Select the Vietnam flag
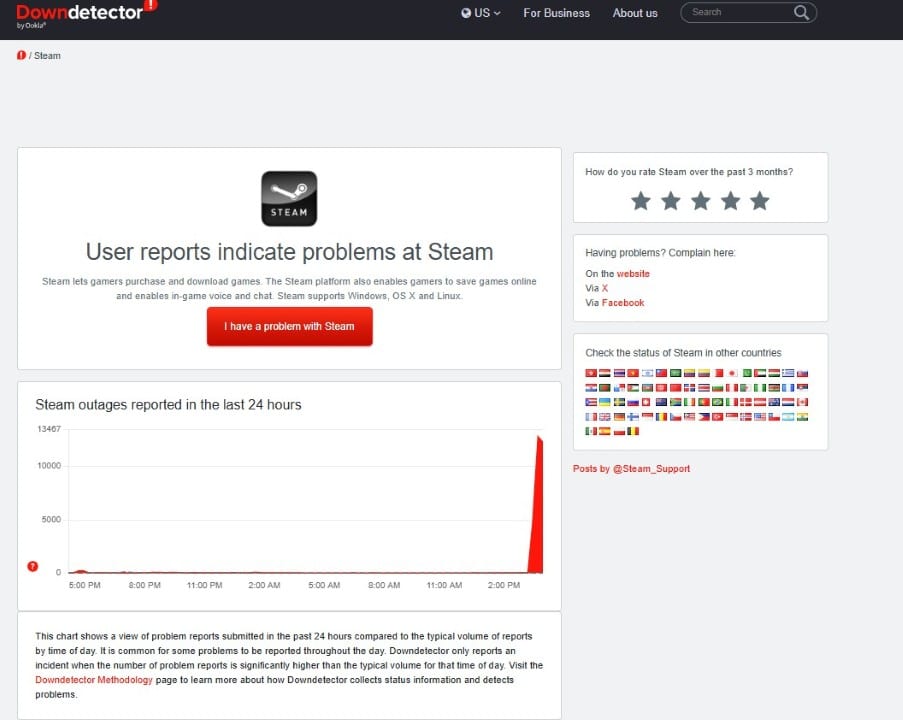The height and width of the screenshot is (720, 903). (633, 373)
